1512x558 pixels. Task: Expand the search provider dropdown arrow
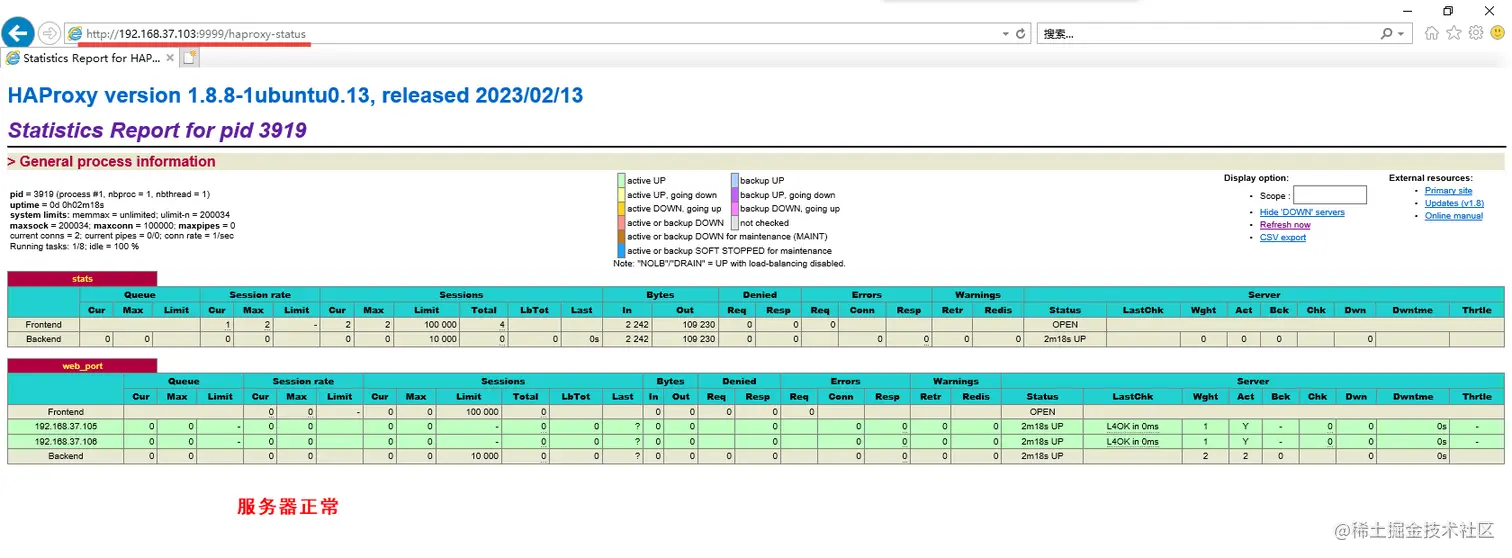(1401, 34)
